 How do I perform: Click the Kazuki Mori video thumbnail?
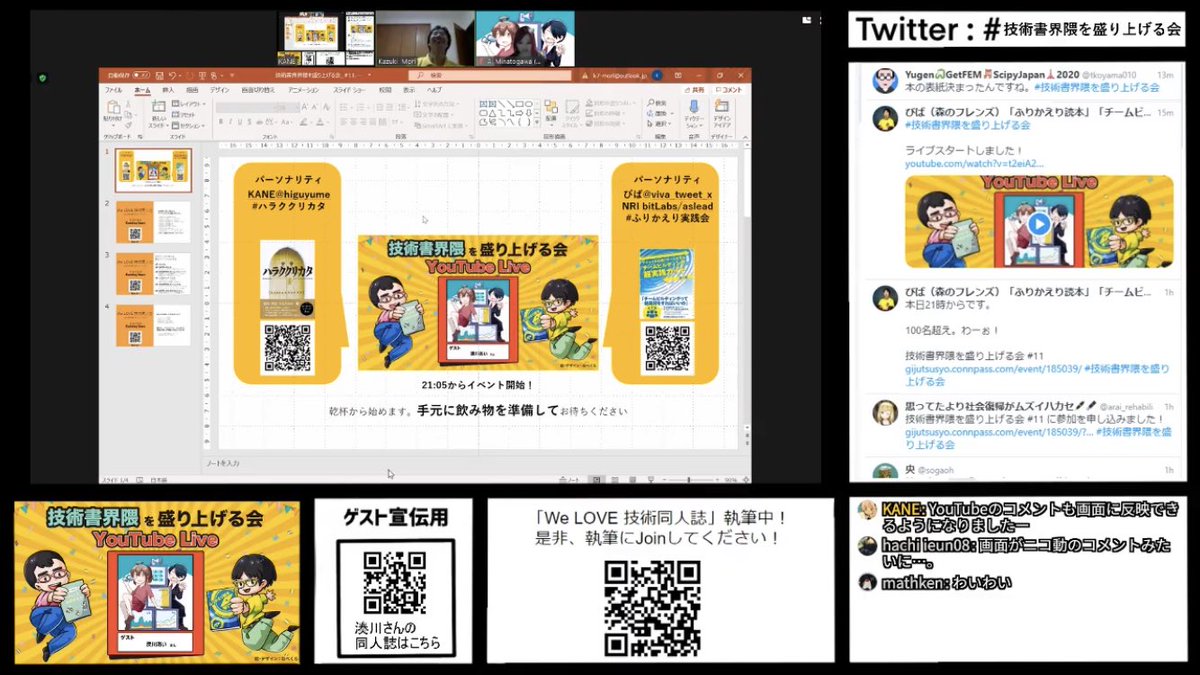(x=425, y=38)
